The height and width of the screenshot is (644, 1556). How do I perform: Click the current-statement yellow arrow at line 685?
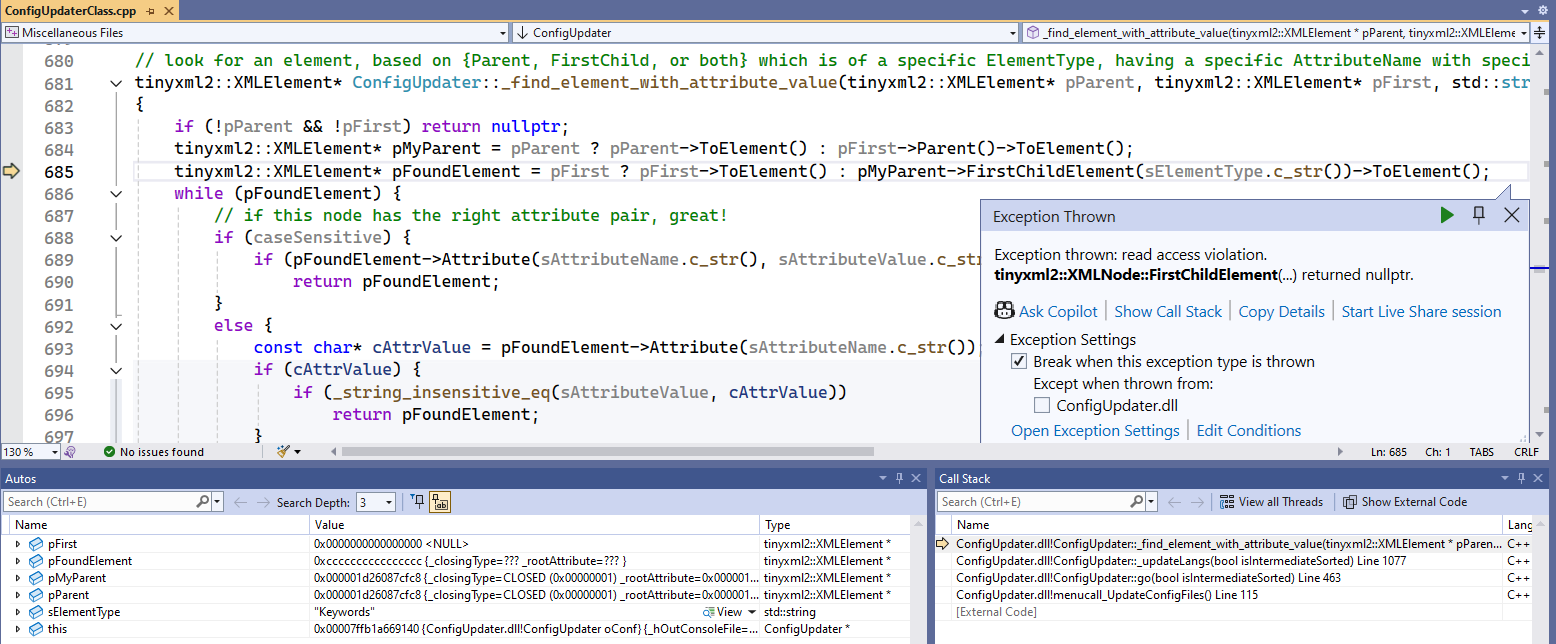12,172
